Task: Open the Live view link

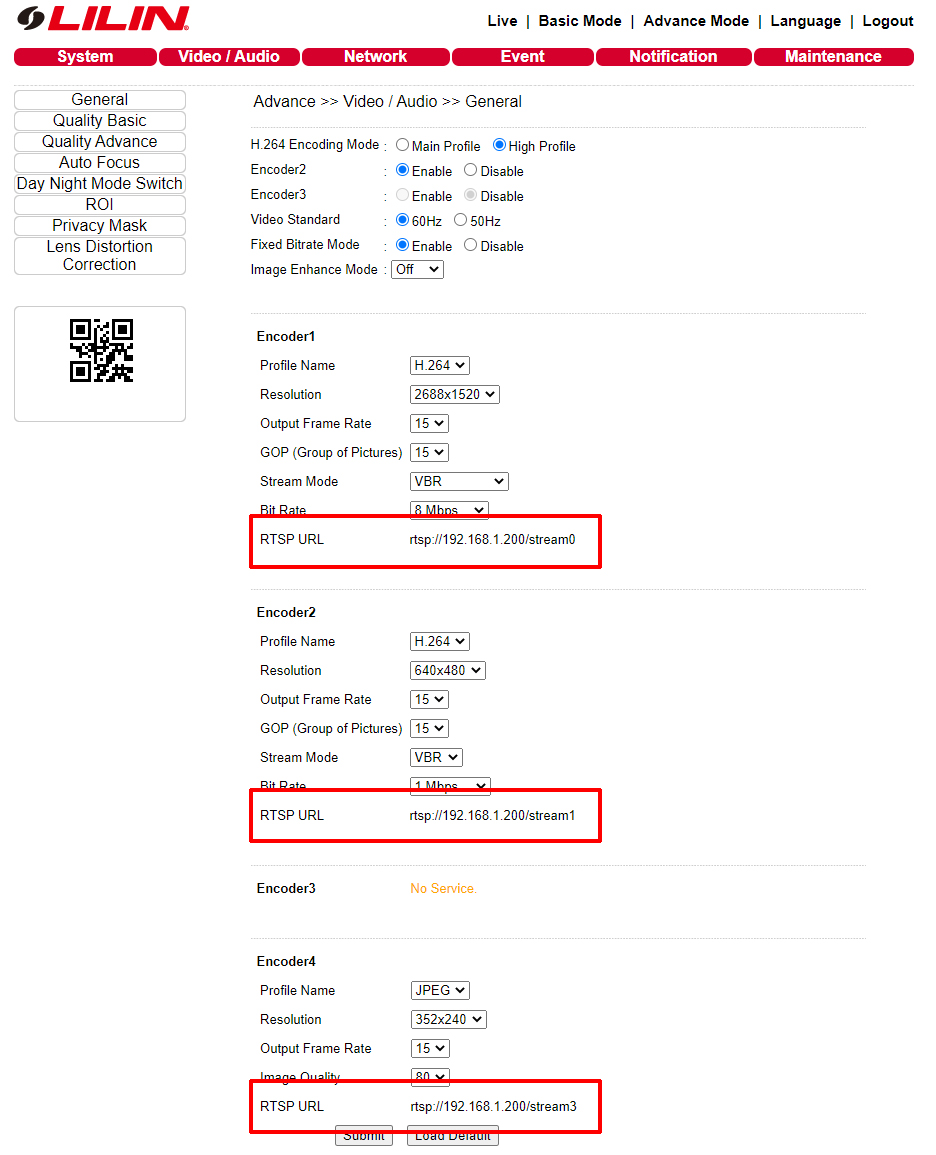Action: [502, 21]
